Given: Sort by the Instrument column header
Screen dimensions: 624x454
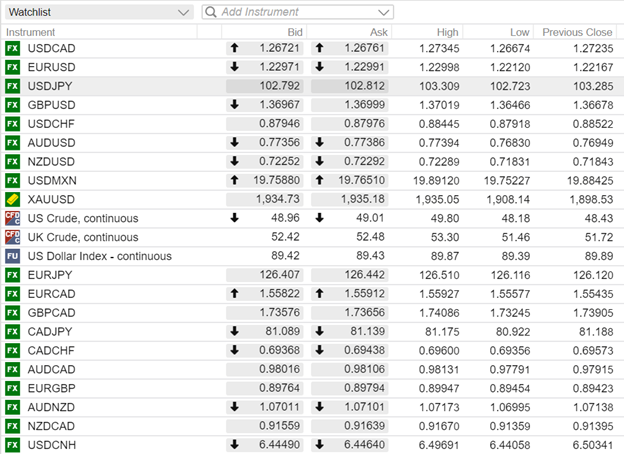Looking at the screenshot, I should [x=30, y=32].
